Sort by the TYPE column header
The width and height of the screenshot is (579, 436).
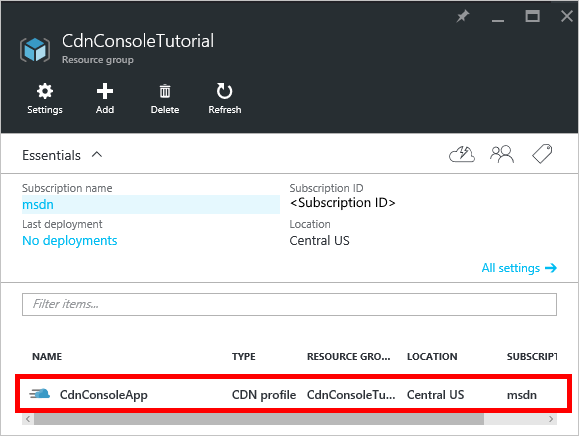click(244, 357)
